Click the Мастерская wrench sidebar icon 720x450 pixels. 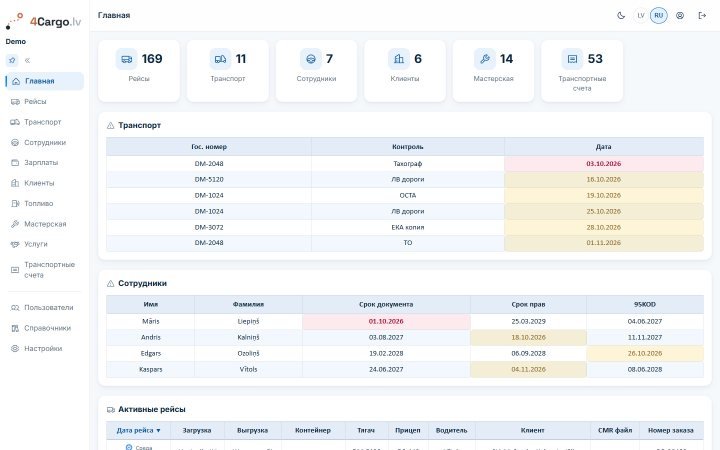point(15,224)
